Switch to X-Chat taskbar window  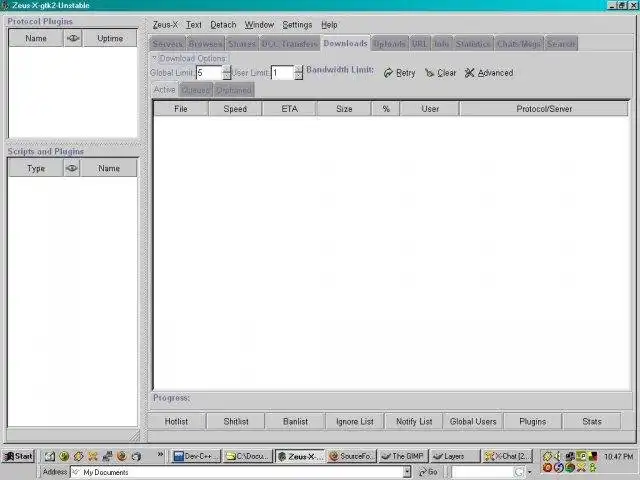pyautogui.click(x=507, y=456)
